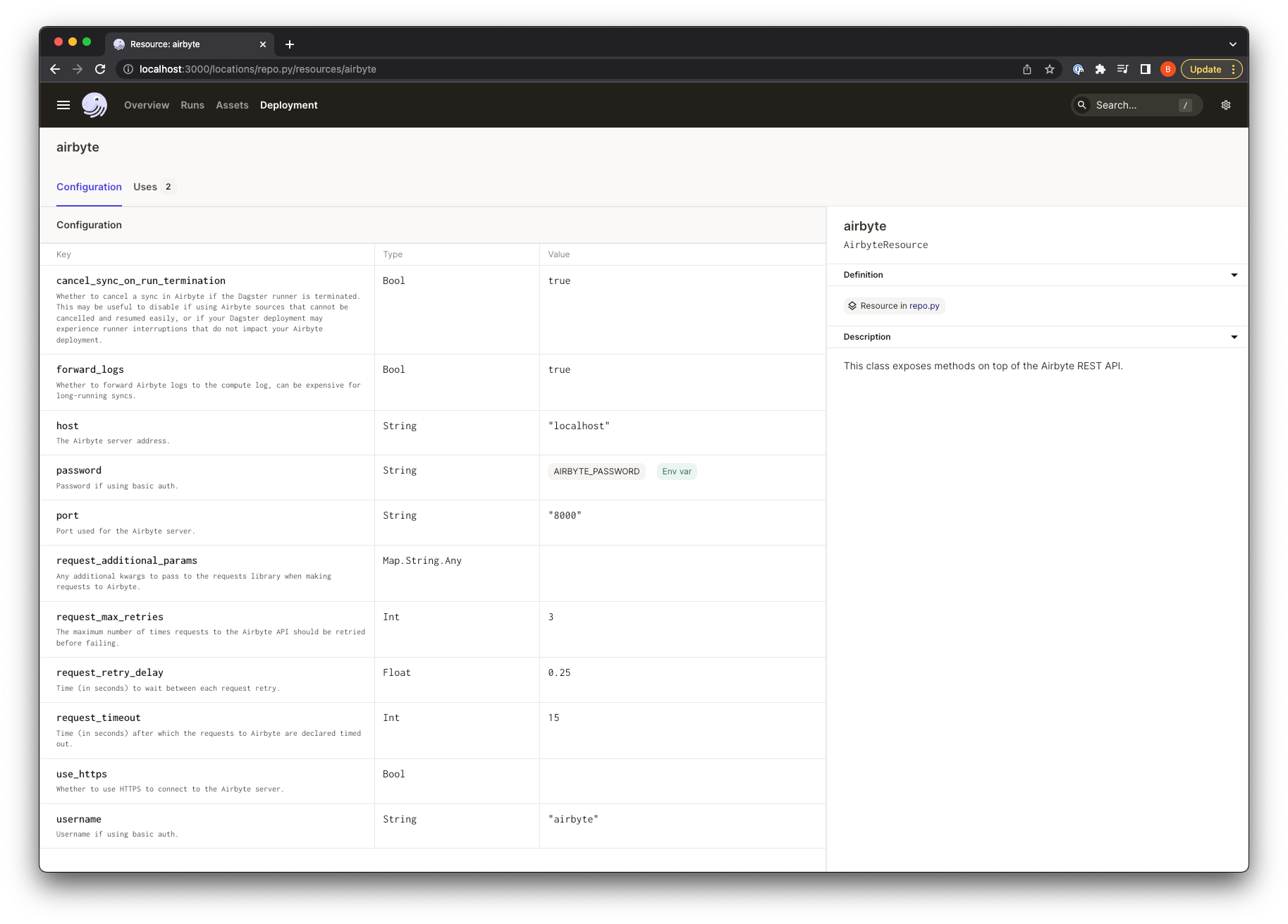The width and height of the screenshot is (1288, 924).
Task: Select the request_timeout key
Action: click(x=99, y=717)
